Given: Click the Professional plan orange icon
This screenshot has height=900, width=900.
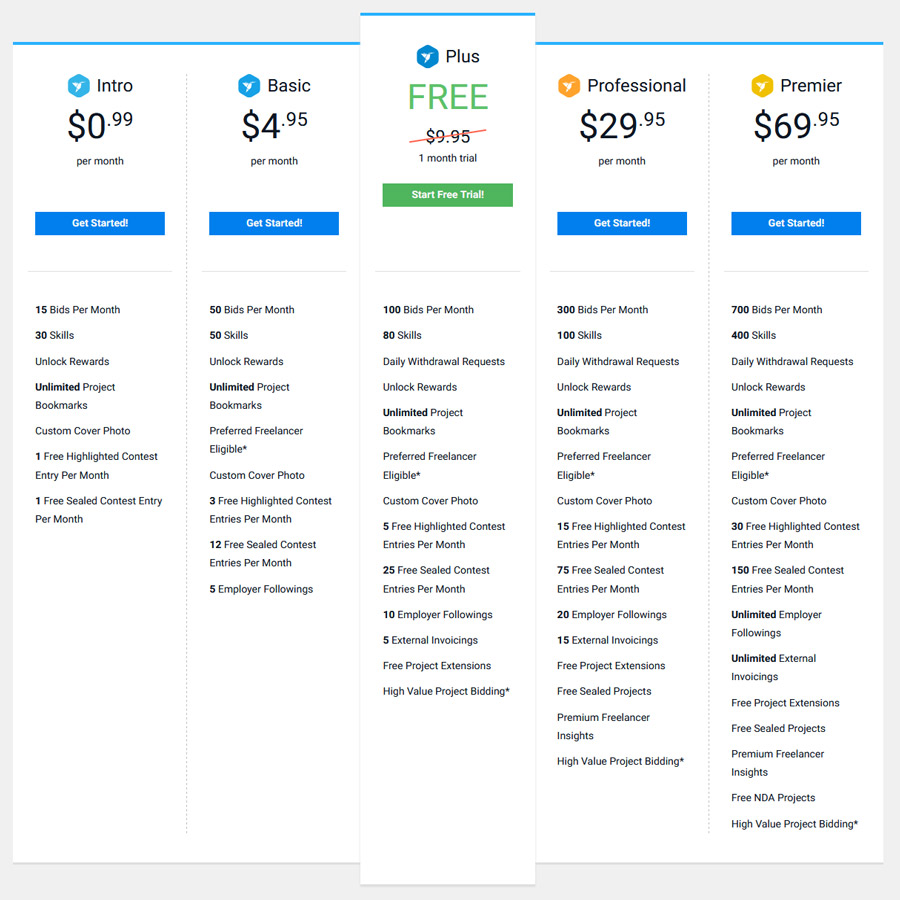Looking at the screenshot, I should point(569,86).
